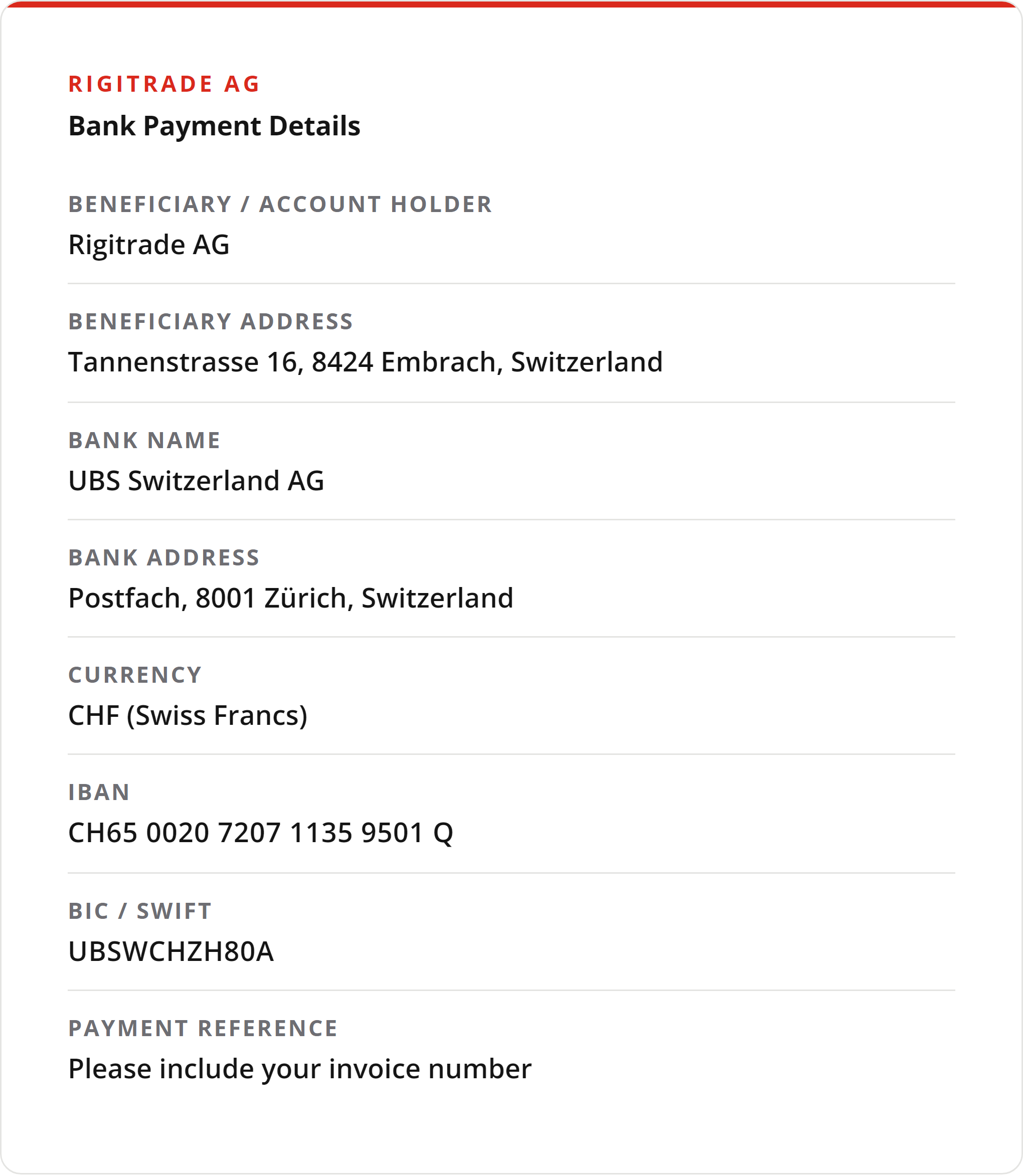Screen dimensions: 1023x1176
Task: Click the Bank Payment Details title
Action: (x=214, y=126)
